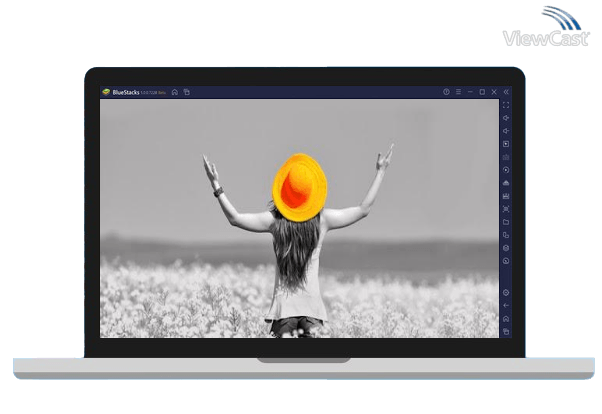Collapse the side toolbar with double chevron

[506, 92]
